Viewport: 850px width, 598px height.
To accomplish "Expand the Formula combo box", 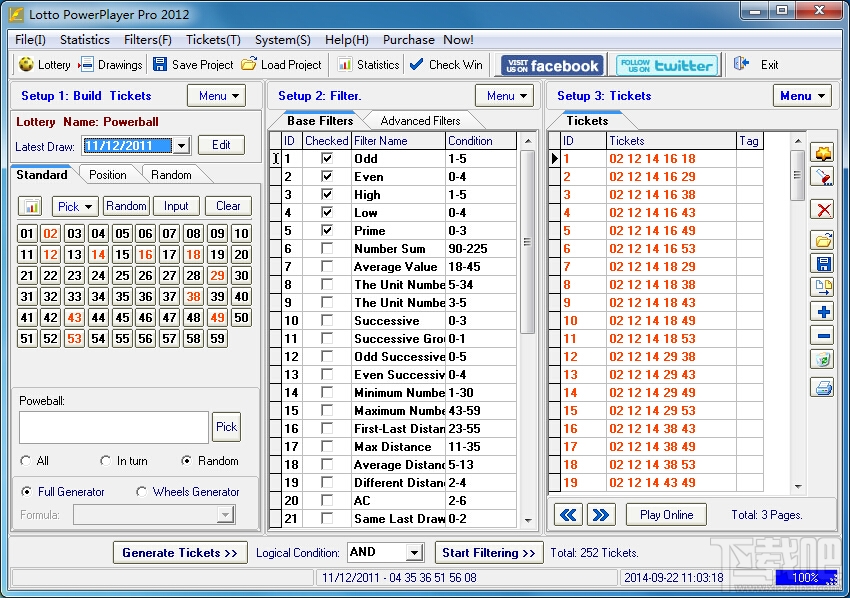I will click(225, 515).
